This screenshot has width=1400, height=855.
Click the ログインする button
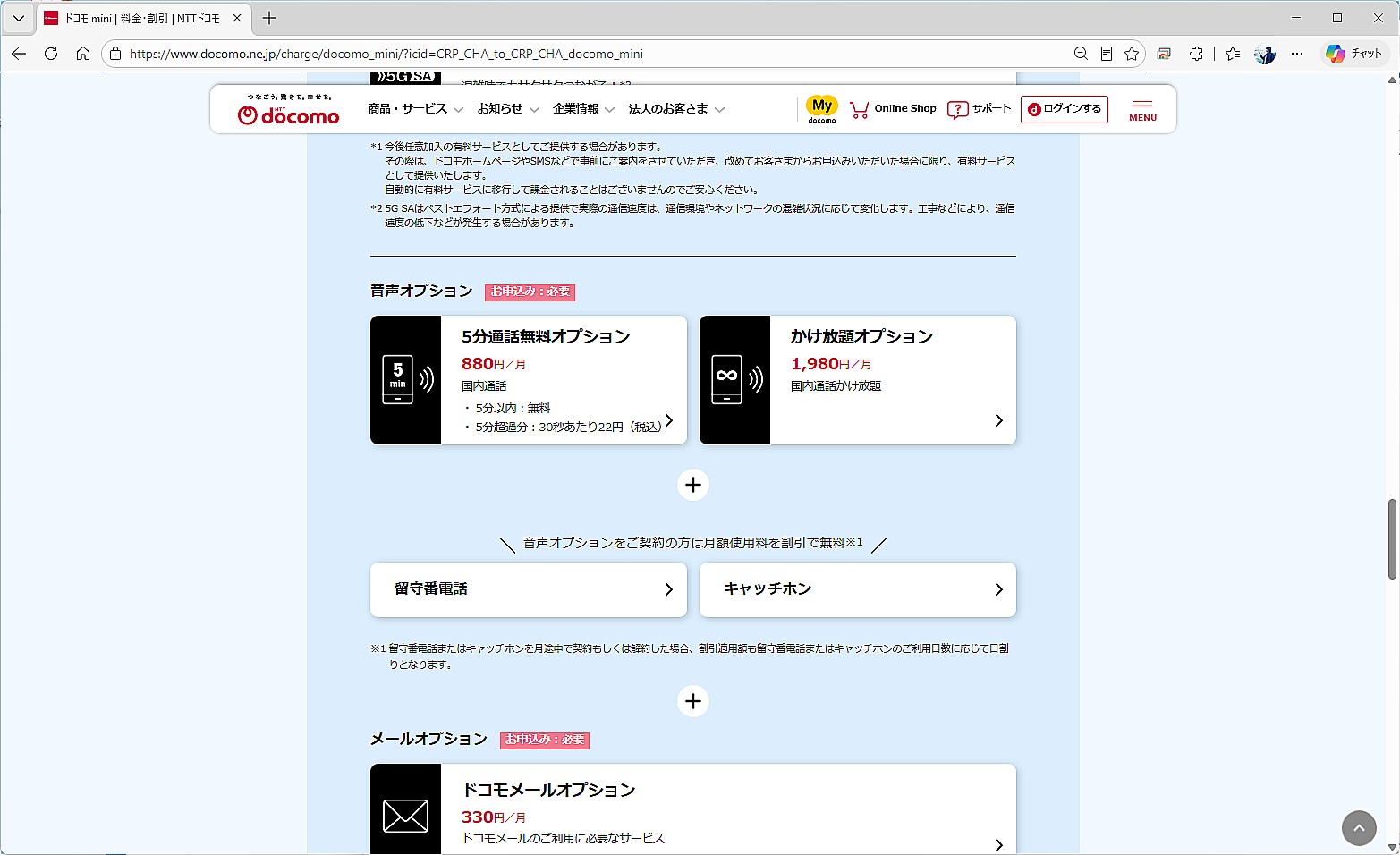click(x=1064, y=109)
